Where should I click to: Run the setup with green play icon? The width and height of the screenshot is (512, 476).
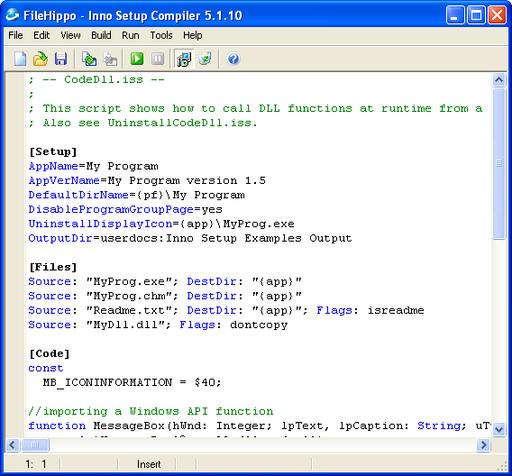137,59
